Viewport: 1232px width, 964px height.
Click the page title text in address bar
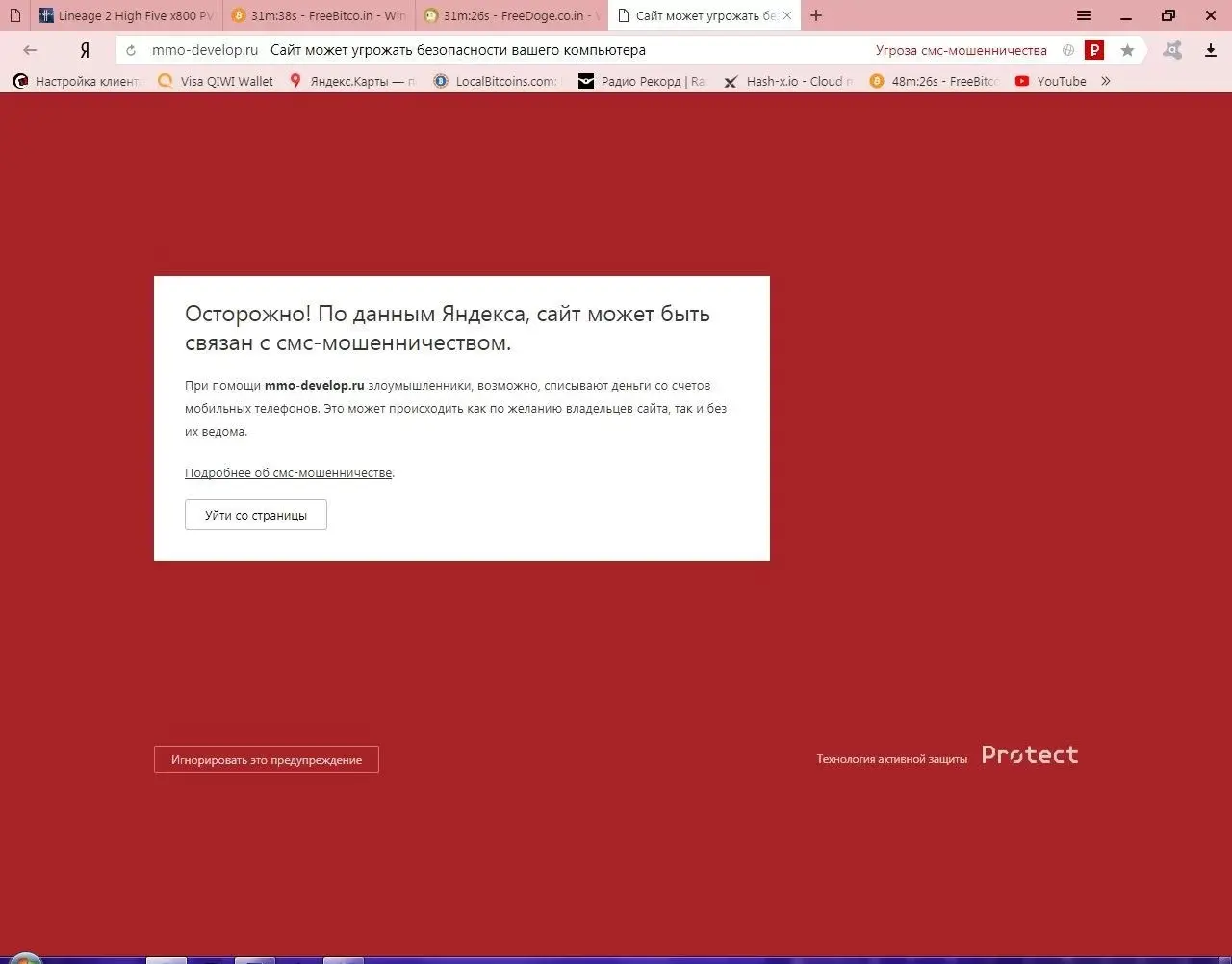tap(458, 50)
